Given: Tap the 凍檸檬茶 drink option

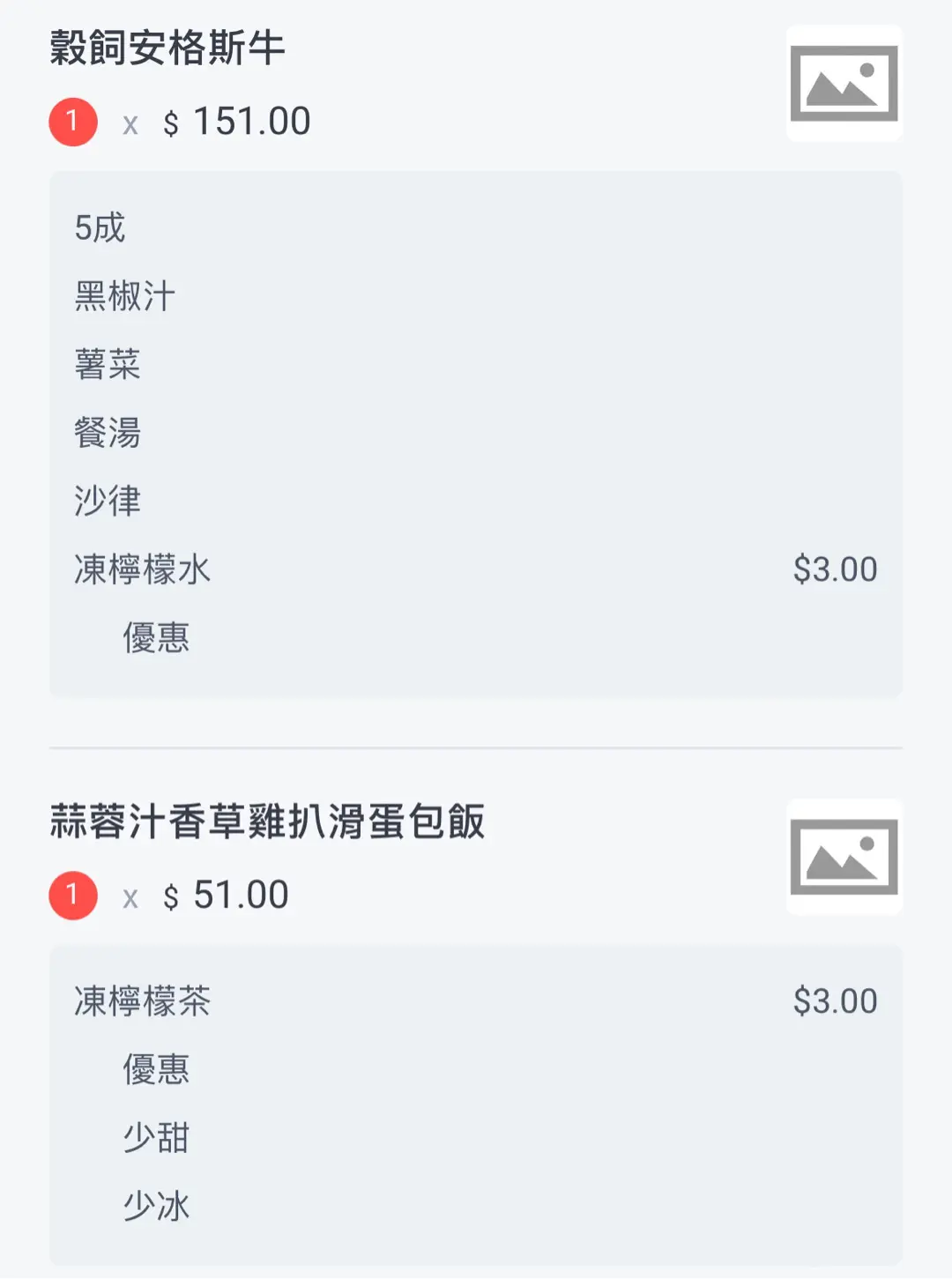Looking at the screenshot, I should [x=142, y=1001].
